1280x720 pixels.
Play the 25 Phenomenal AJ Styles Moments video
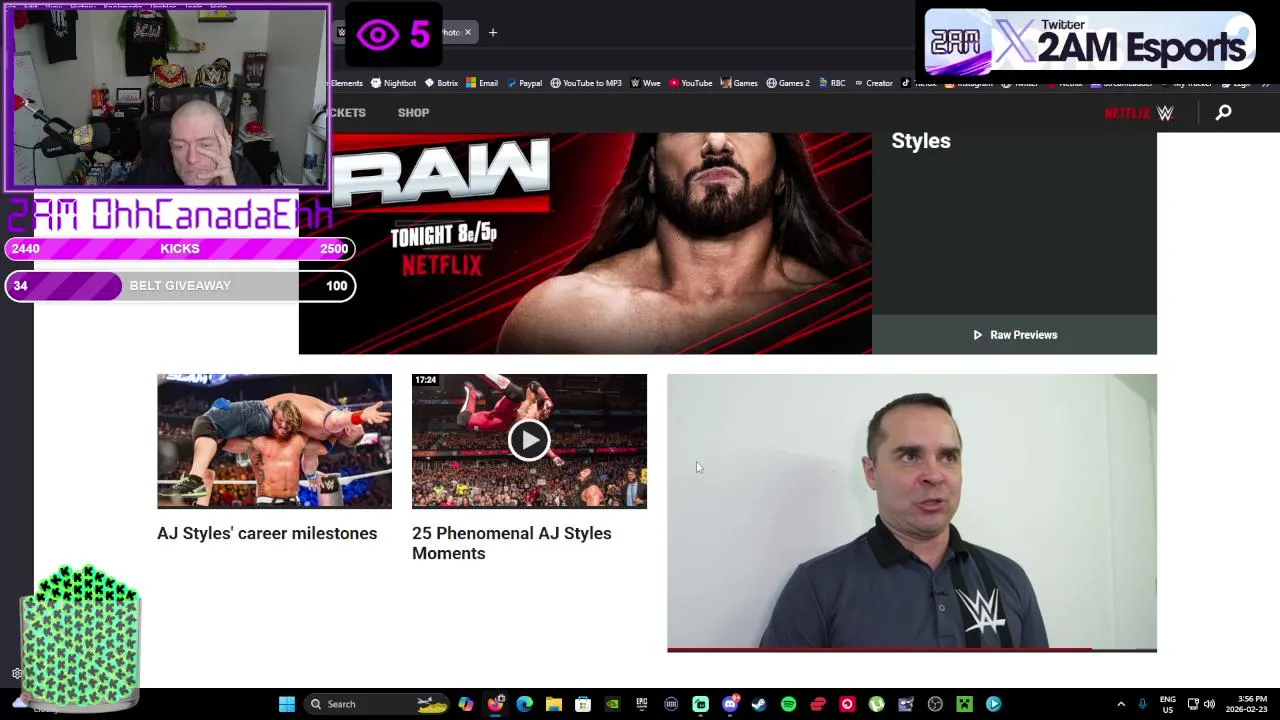529,440
